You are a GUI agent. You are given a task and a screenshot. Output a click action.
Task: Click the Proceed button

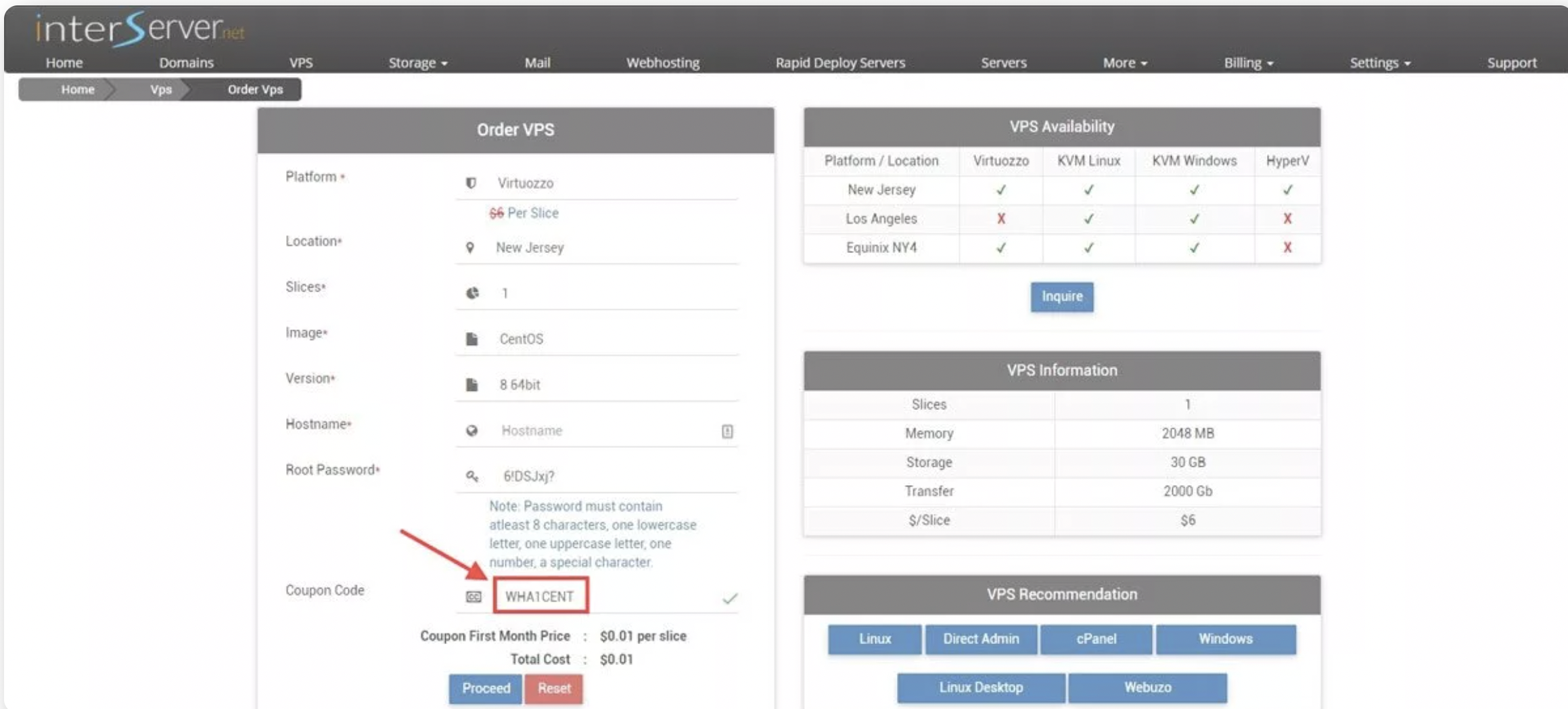pyautogui.click(x=486, y=689)
